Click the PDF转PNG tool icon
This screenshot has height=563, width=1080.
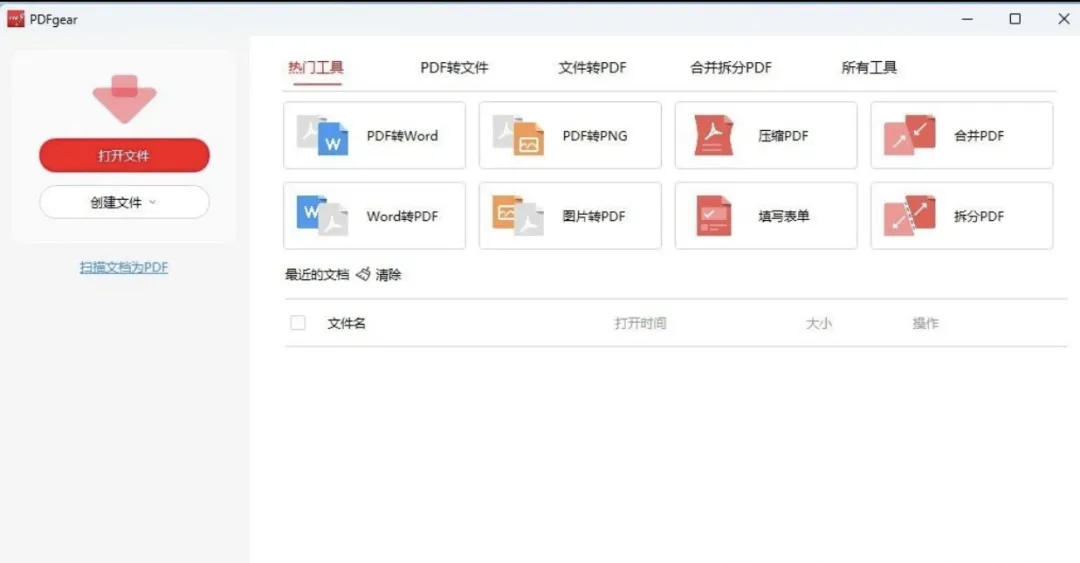[518, 135]
